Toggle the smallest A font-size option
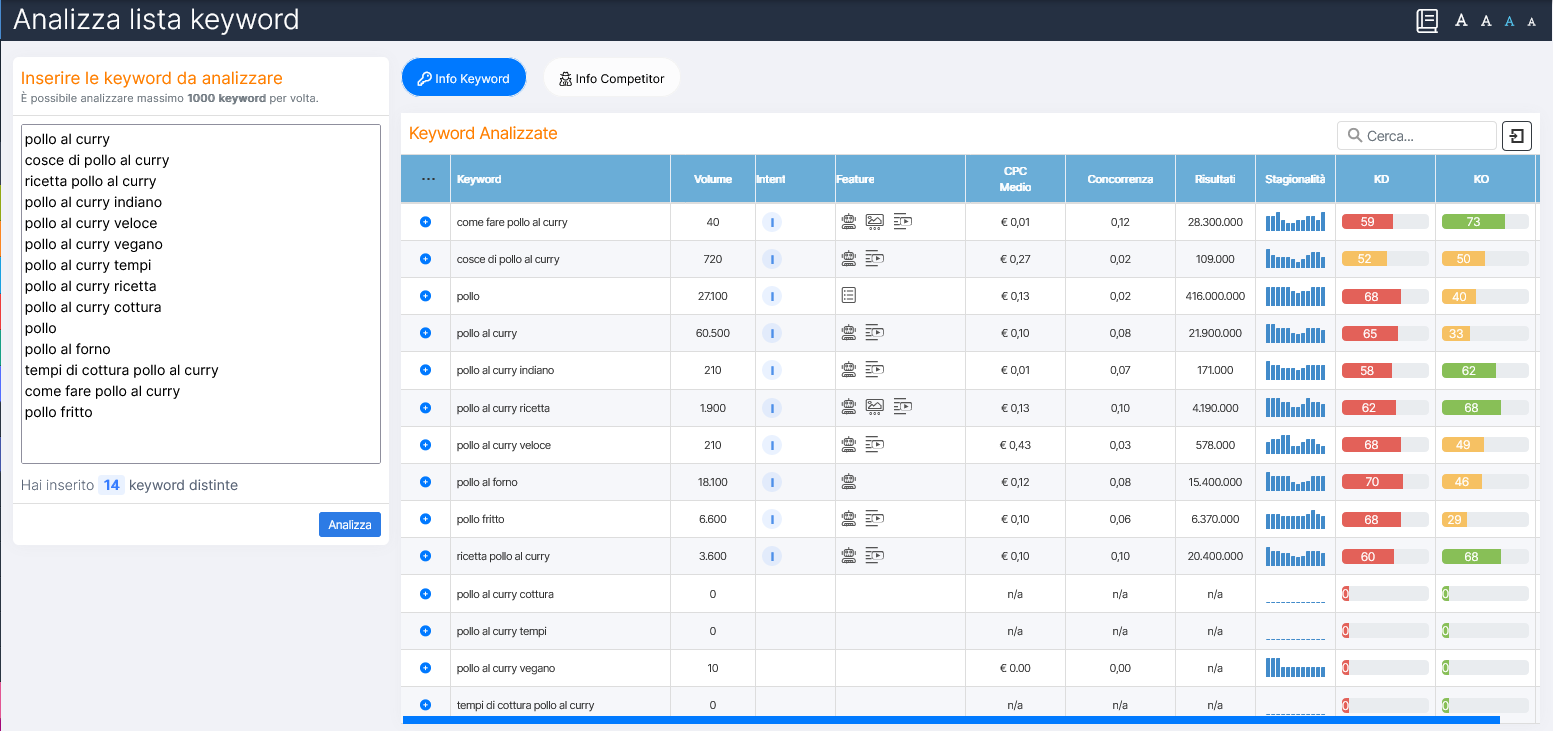The width and height of the screenshot is (1553, 731). (x=1531, y=19)
